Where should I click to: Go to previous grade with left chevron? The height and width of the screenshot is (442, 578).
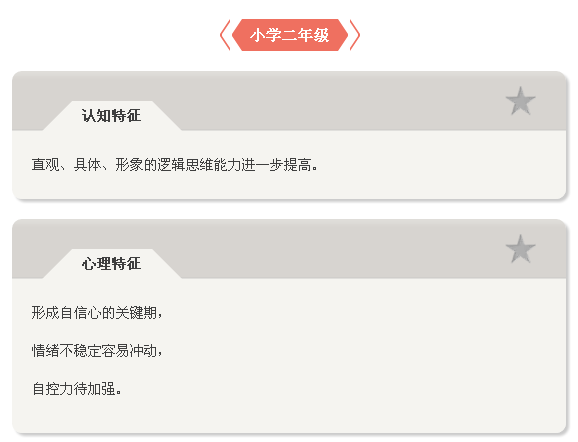pyautogui.click(x=225, y=35)
